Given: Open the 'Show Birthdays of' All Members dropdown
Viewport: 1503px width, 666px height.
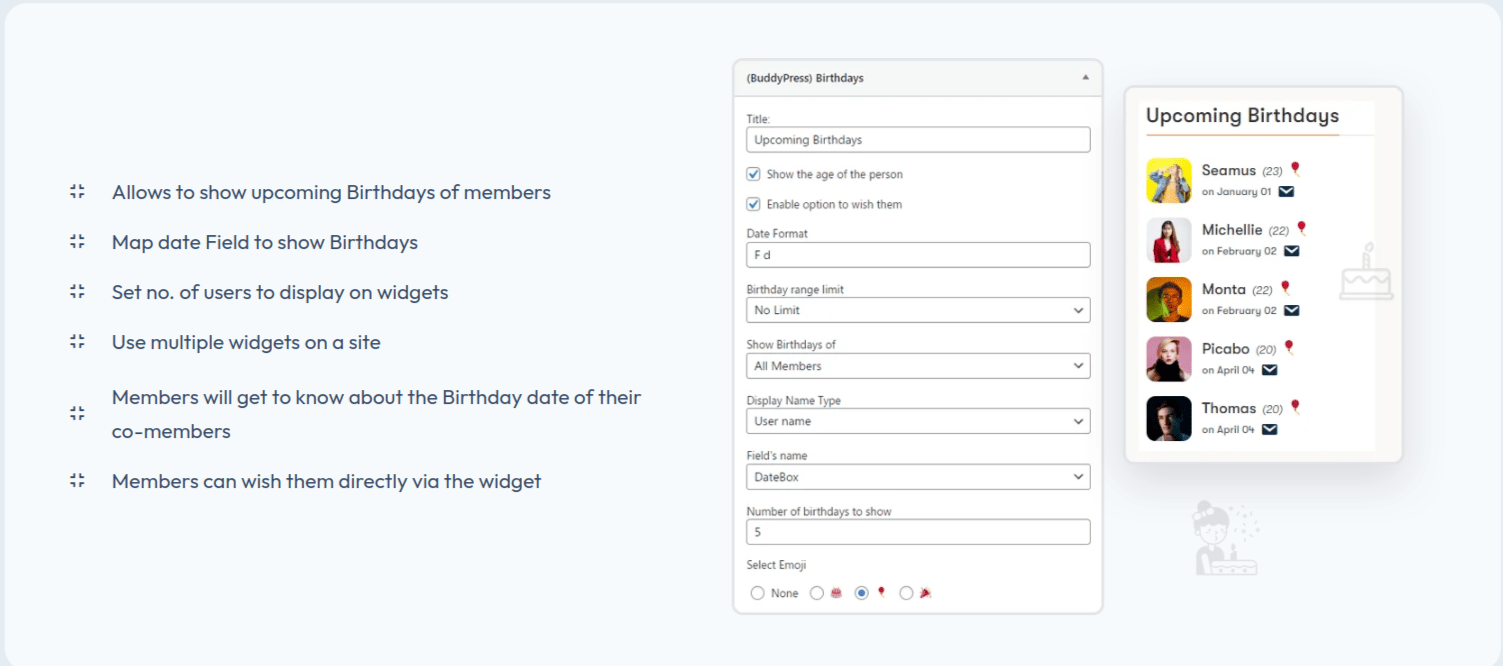Looking at the screenshot, I should (x=917, y=366).
